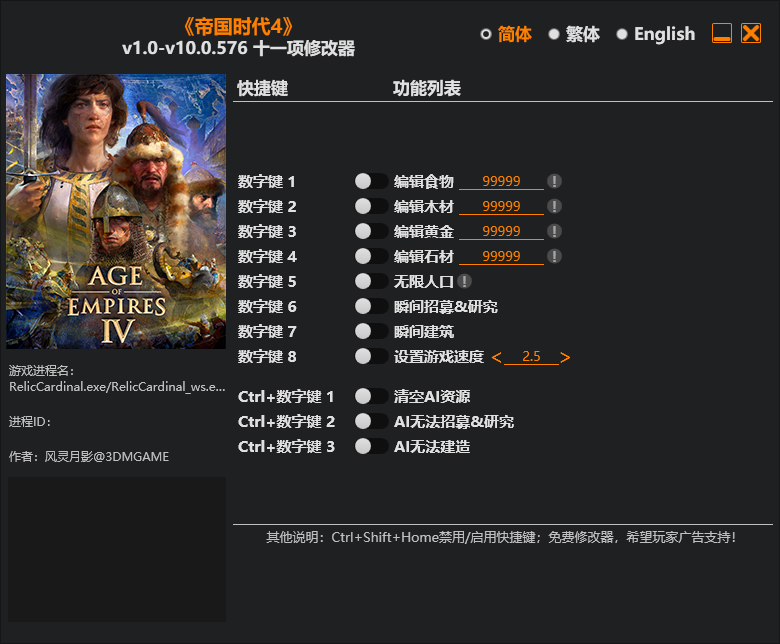Select the 繁体 language radio button
The height and width of the screenshot is (644, 780).
pos(554,34)
